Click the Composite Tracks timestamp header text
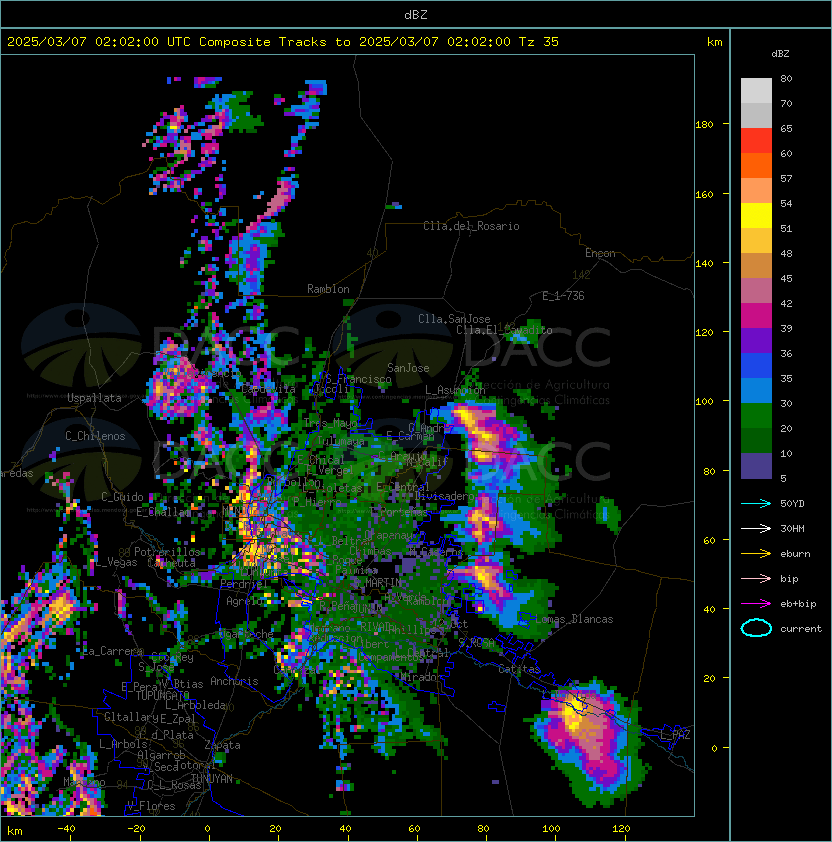This screenshot has height=842, width=832. [x=283, y=42]
